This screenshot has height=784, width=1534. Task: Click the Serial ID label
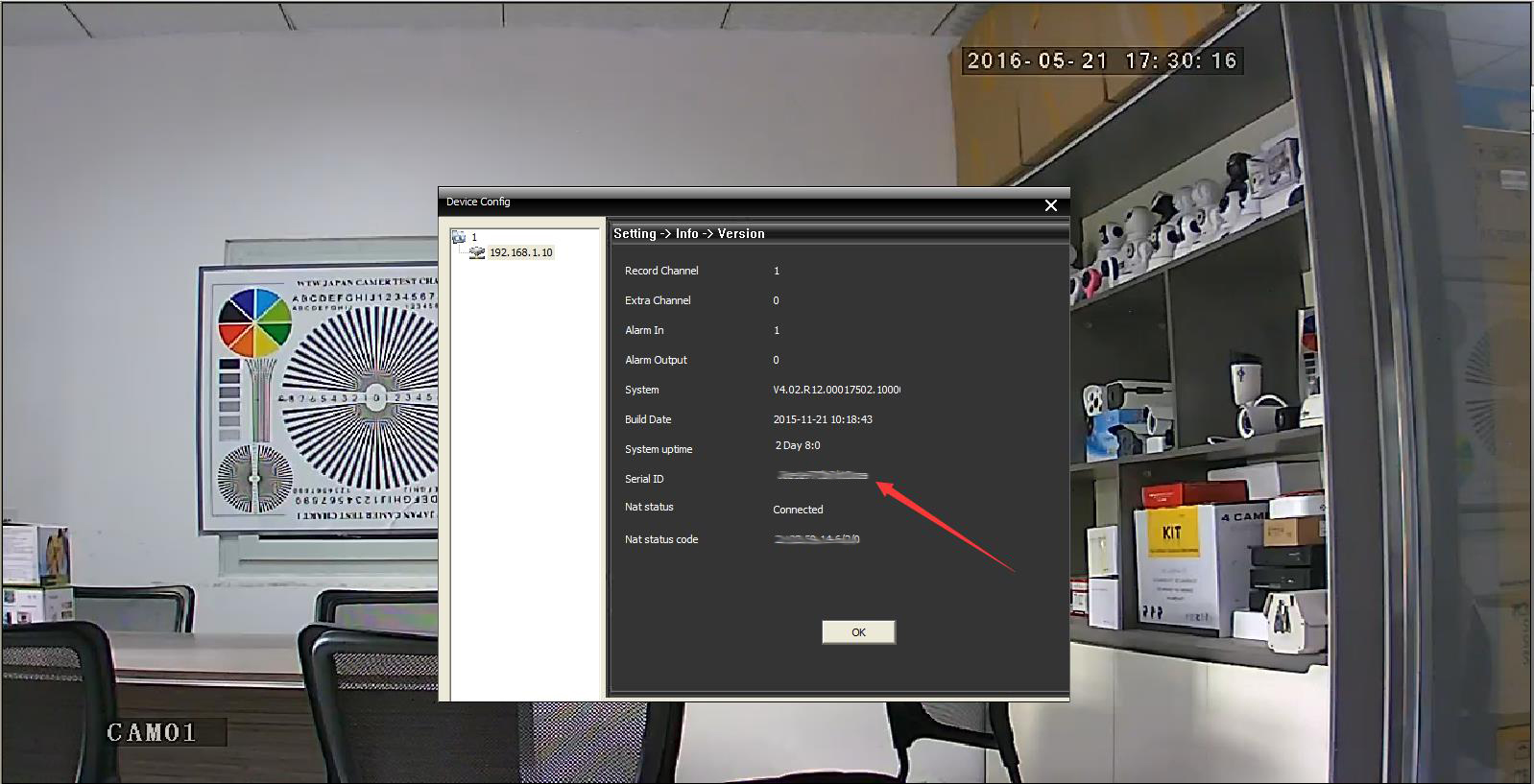[644, 479]
